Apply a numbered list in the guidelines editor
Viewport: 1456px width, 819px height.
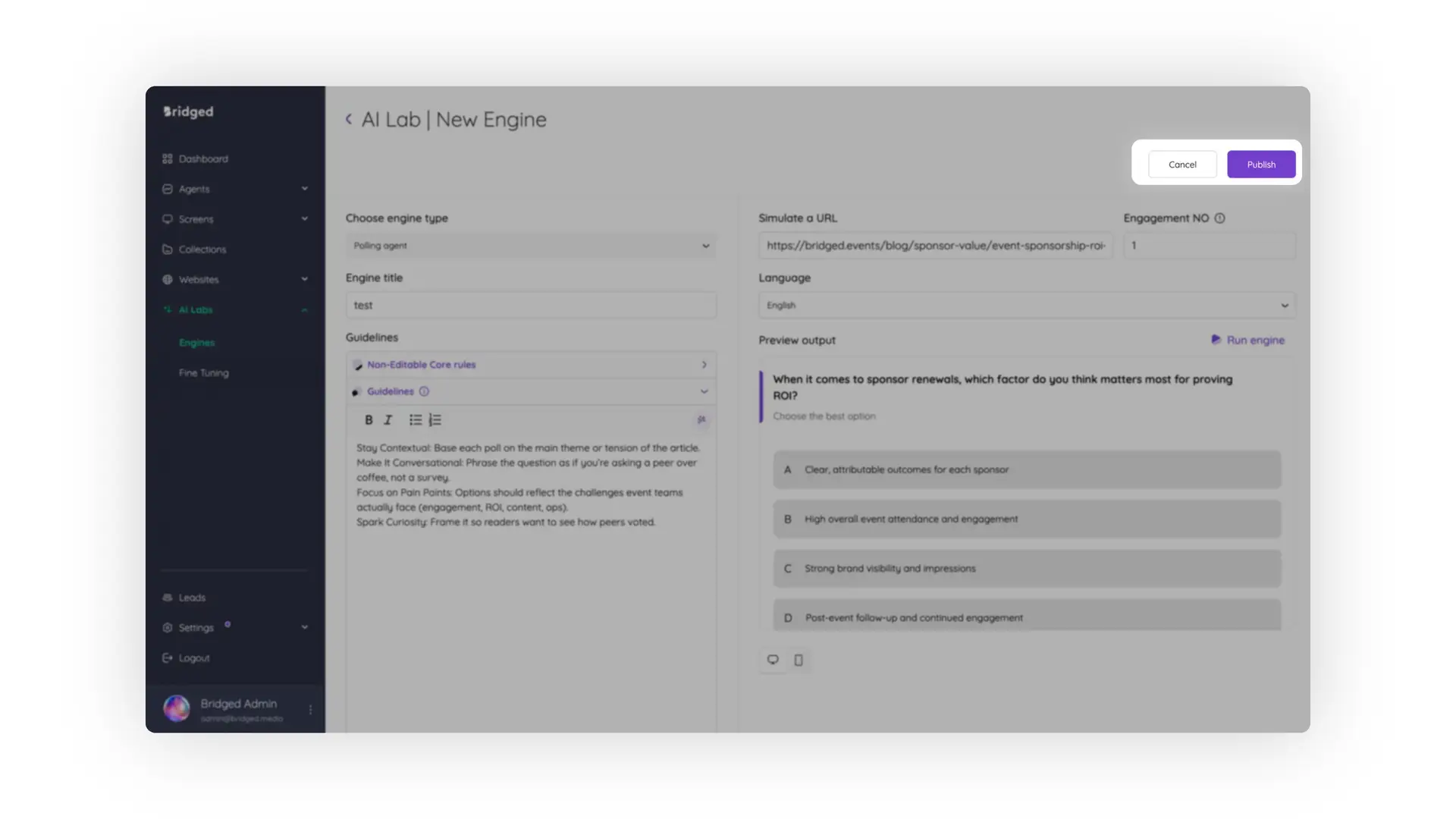(x=435, y=419)
